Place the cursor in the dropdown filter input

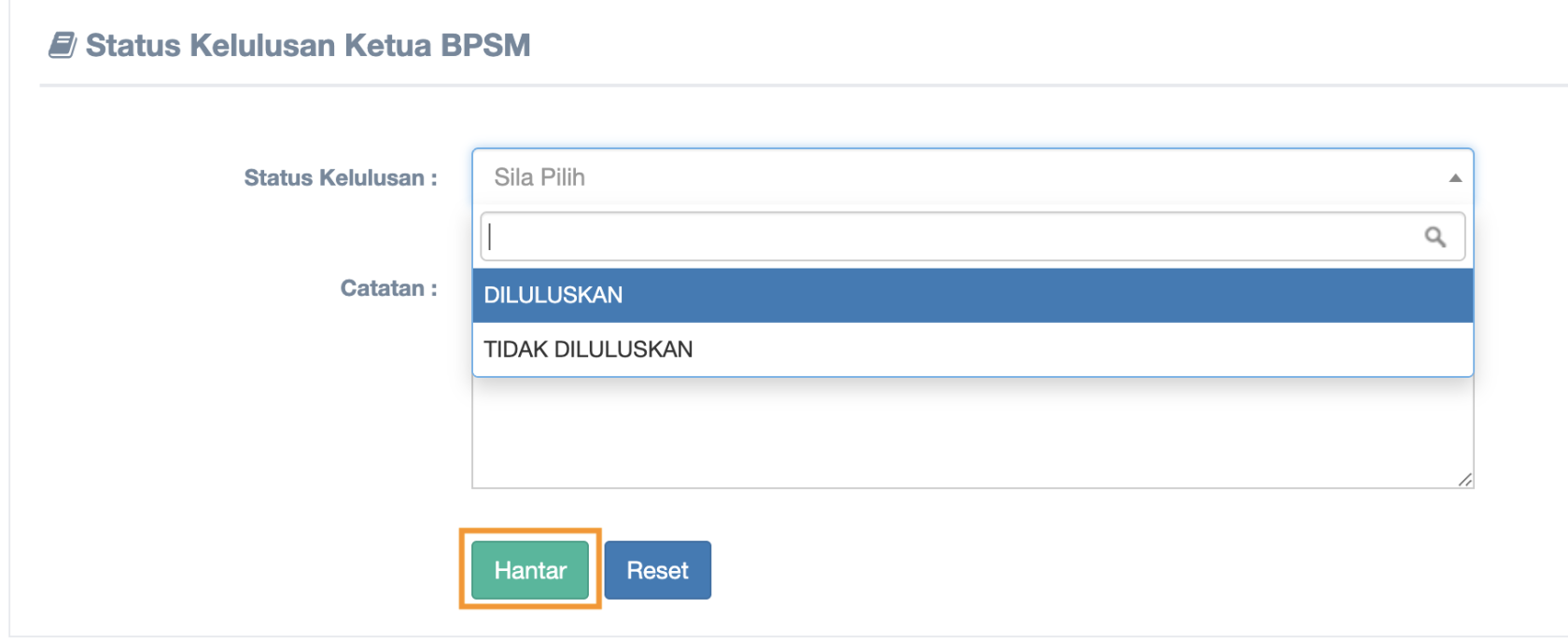pos(933,237)
